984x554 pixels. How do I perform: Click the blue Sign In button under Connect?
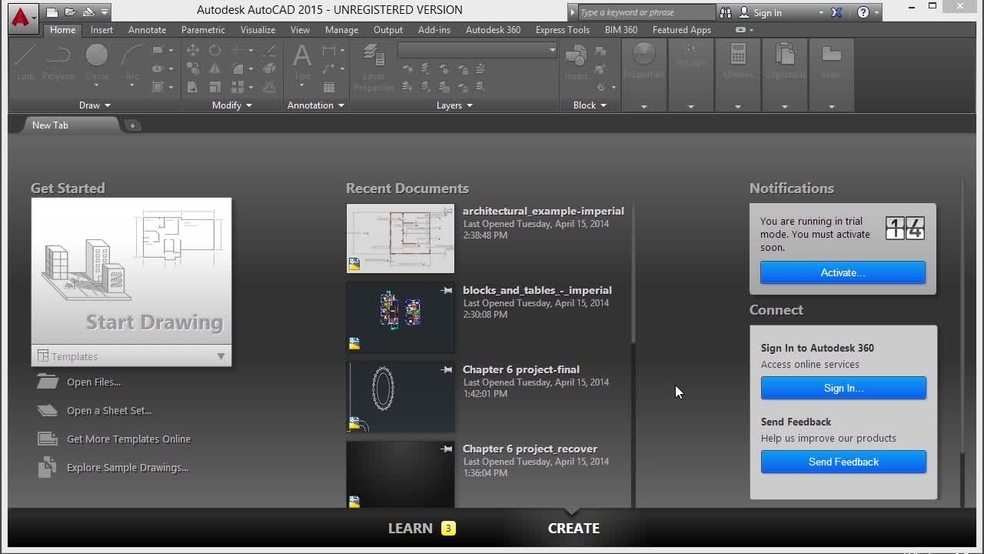843,388
